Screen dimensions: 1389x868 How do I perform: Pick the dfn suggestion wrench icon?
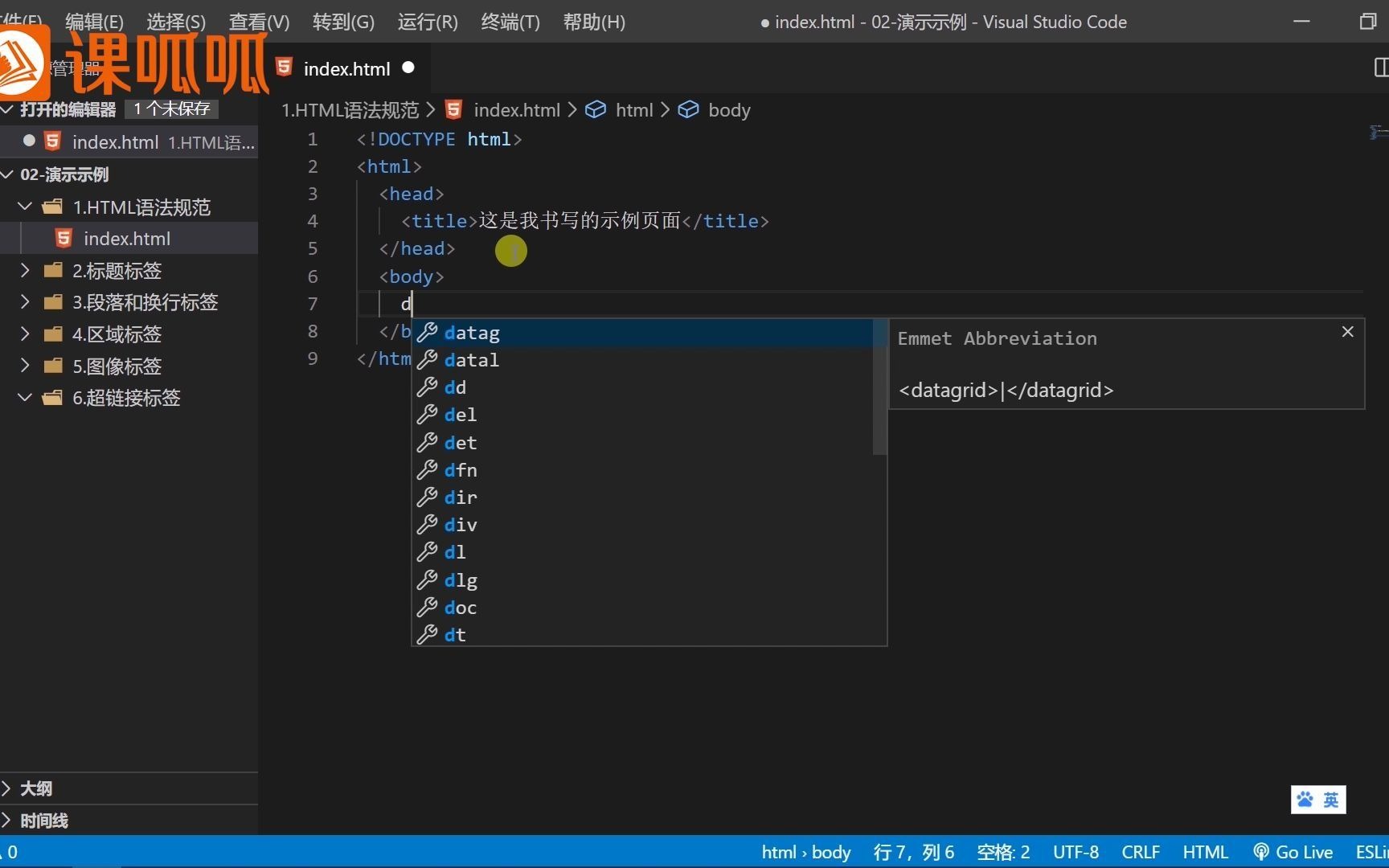[427, 470]
